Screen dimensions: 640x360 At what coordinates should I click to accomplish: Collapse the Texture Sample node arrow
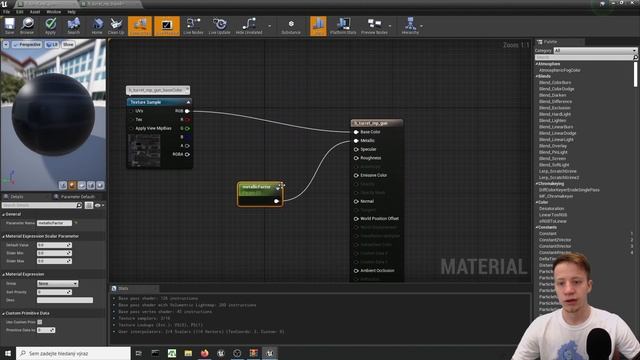(188, 102)
